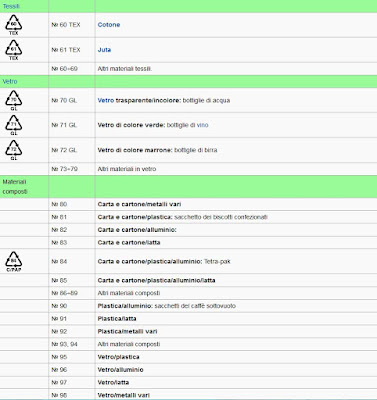The height and width of the screenshot is (400, 377).
Task: Click the Tessili section header link
Action: [x=11, y=6]
